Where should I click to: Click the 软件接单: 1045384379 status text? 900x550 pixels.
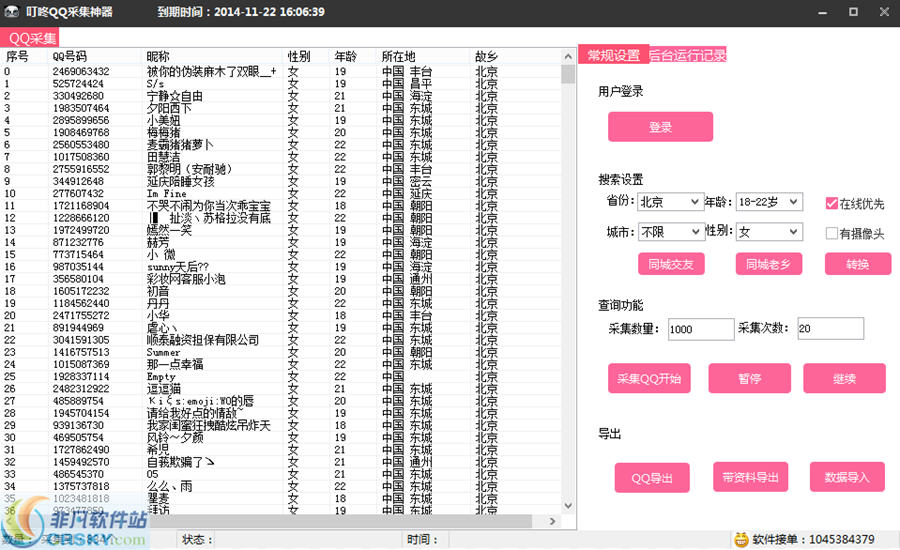click(813, 539)
